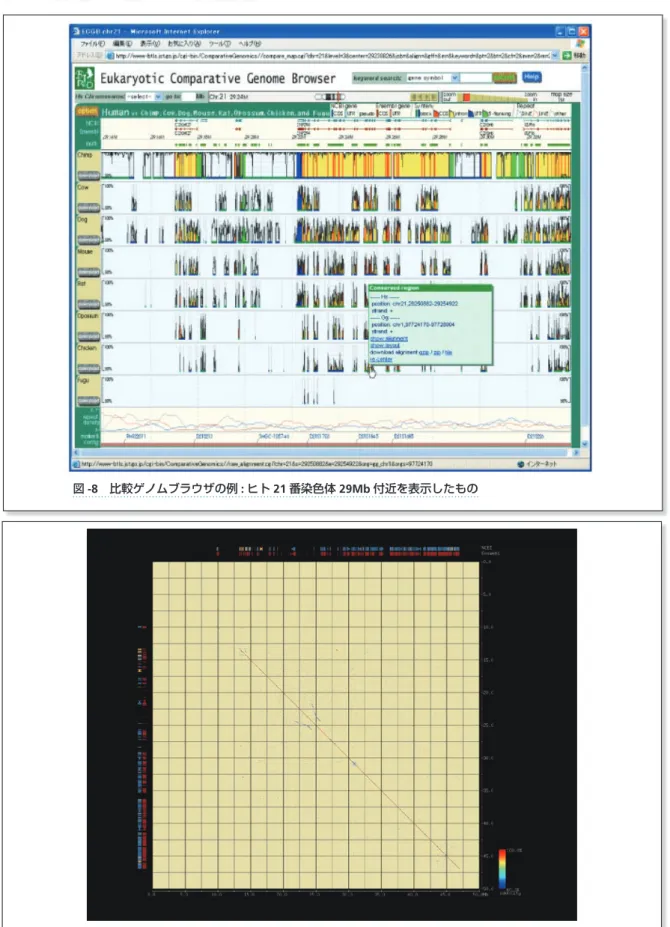670x927 pixels.
Task: Click the vertical scrollbar down arrow
Action: click(585, 443)
